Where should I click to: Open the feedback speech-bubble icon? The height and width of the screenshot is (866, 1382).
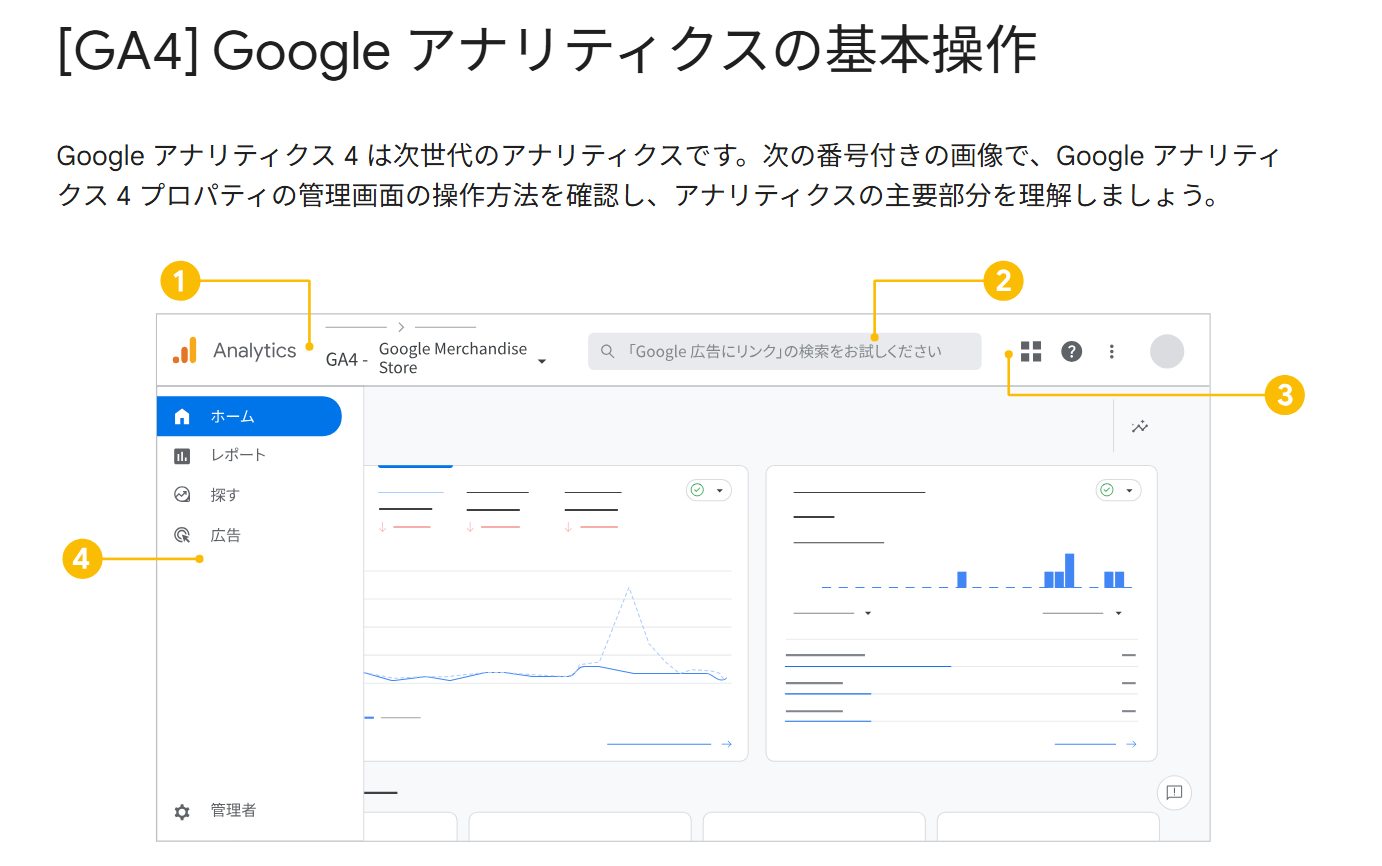(1173, 792)
